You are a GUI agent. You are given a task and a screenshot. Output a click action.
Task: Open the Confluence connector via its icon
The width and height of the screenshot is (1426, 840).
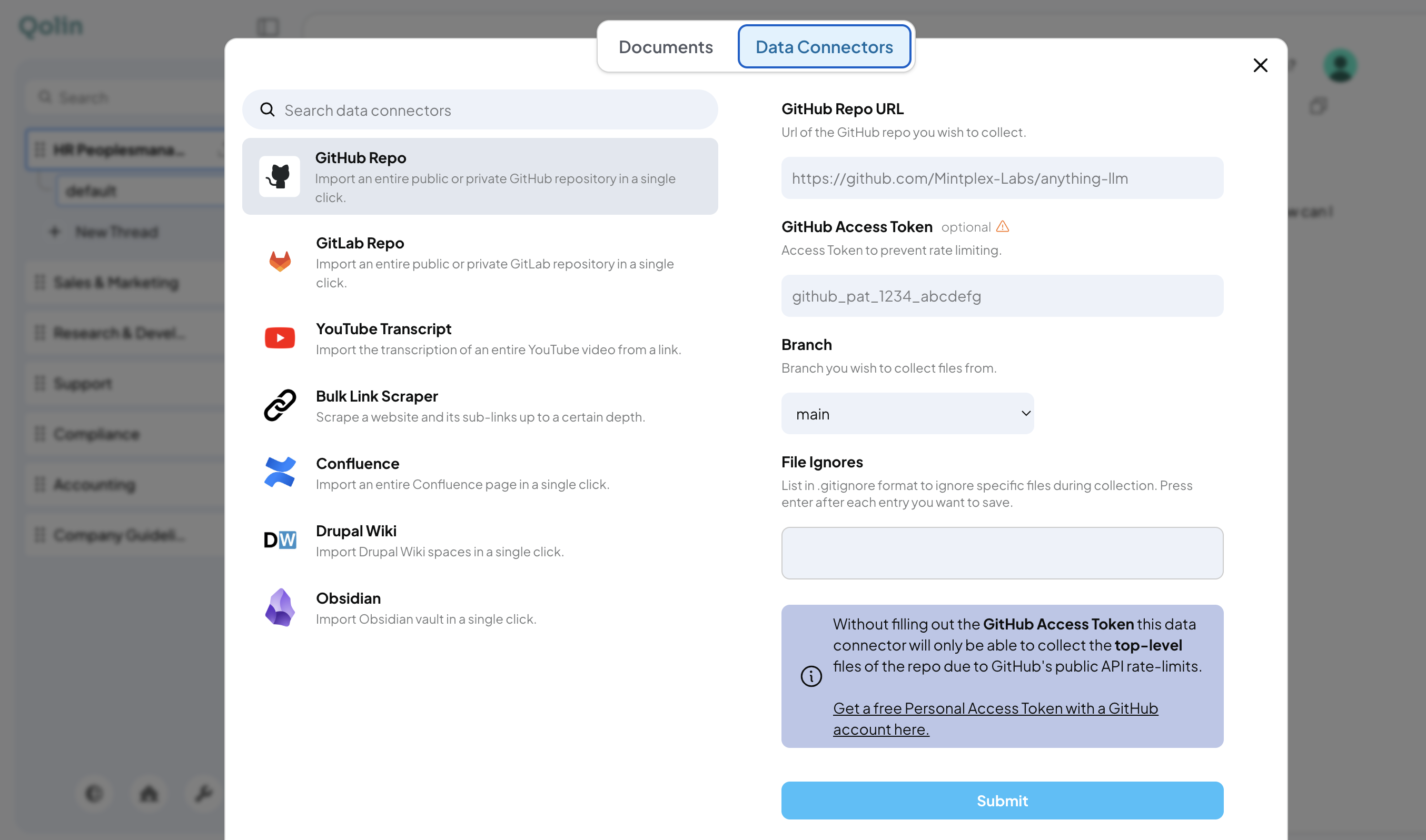tap(280, 472)
